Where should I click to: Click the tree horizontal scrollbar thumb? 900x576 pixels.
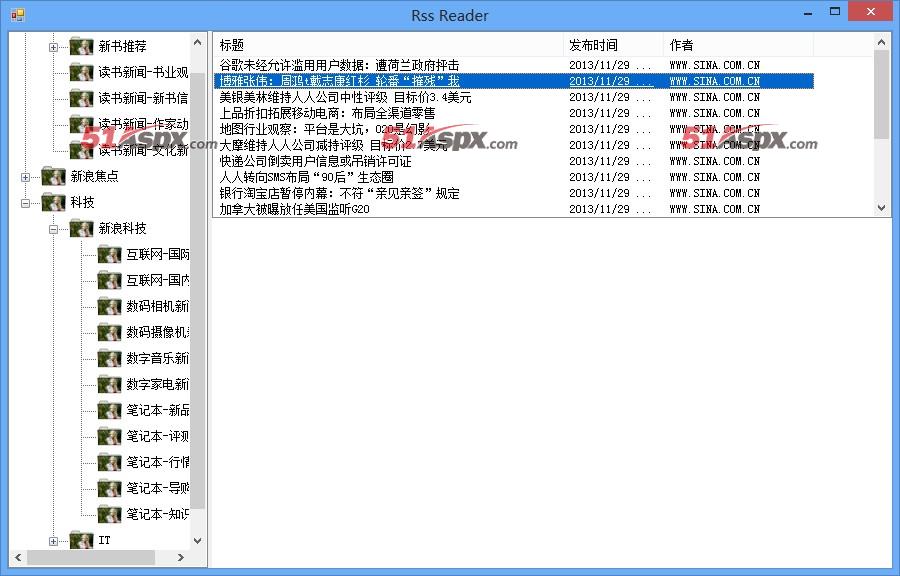[91, 557]
